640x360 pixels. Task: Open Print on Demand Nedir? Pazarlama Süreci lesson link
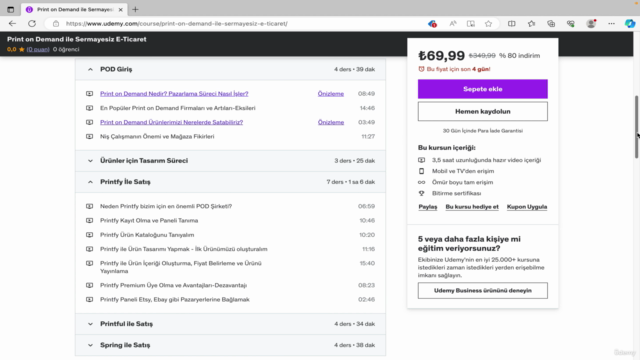tap(174, 94)
